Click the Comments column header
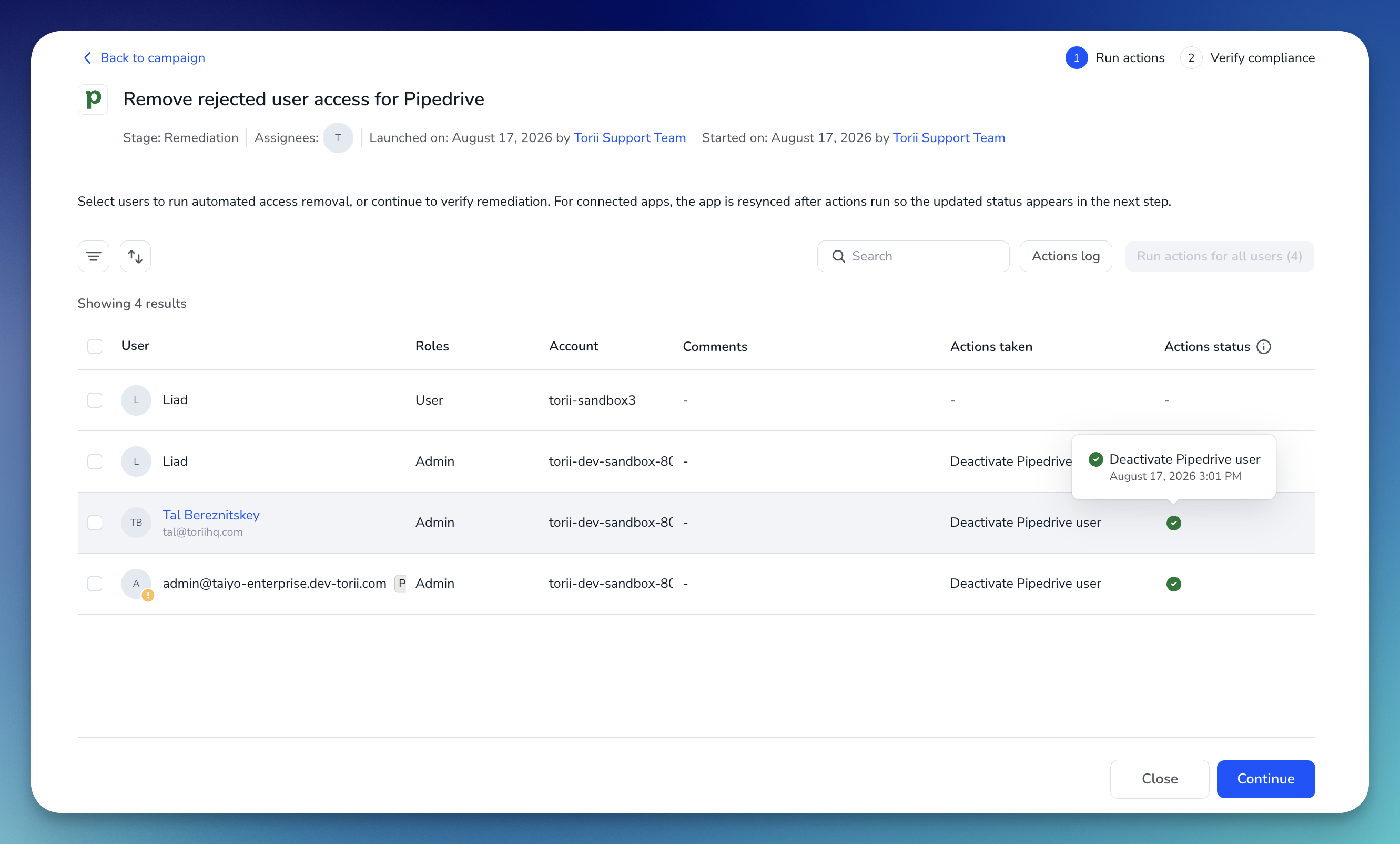 pos(715,347)
